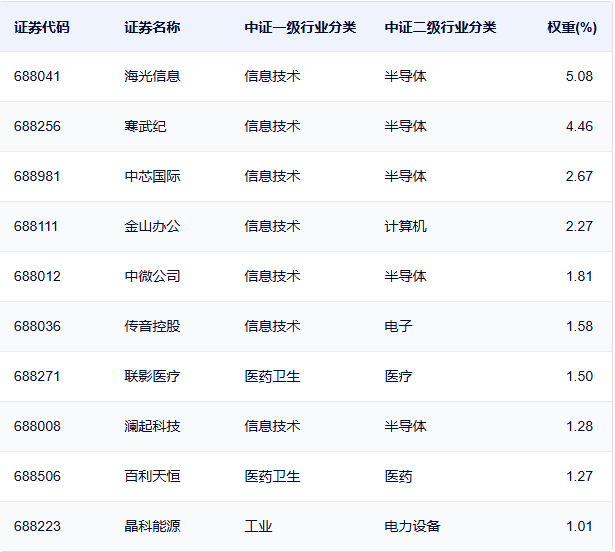Image resolution: width=615 pixels, height=552 pixels.
Task: Click the 证券名称 column header
Action: [x=152, y=27]
